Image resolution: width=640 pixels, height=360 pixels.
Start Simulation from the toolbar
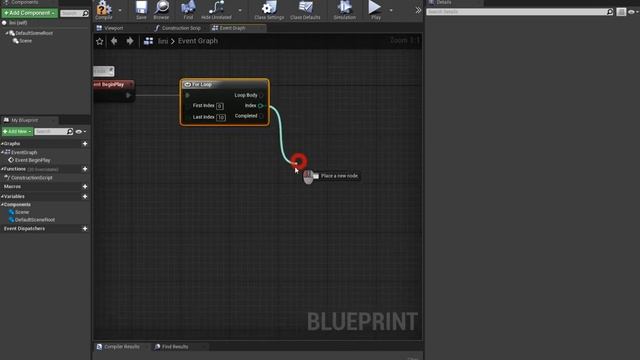click(344, 10)
